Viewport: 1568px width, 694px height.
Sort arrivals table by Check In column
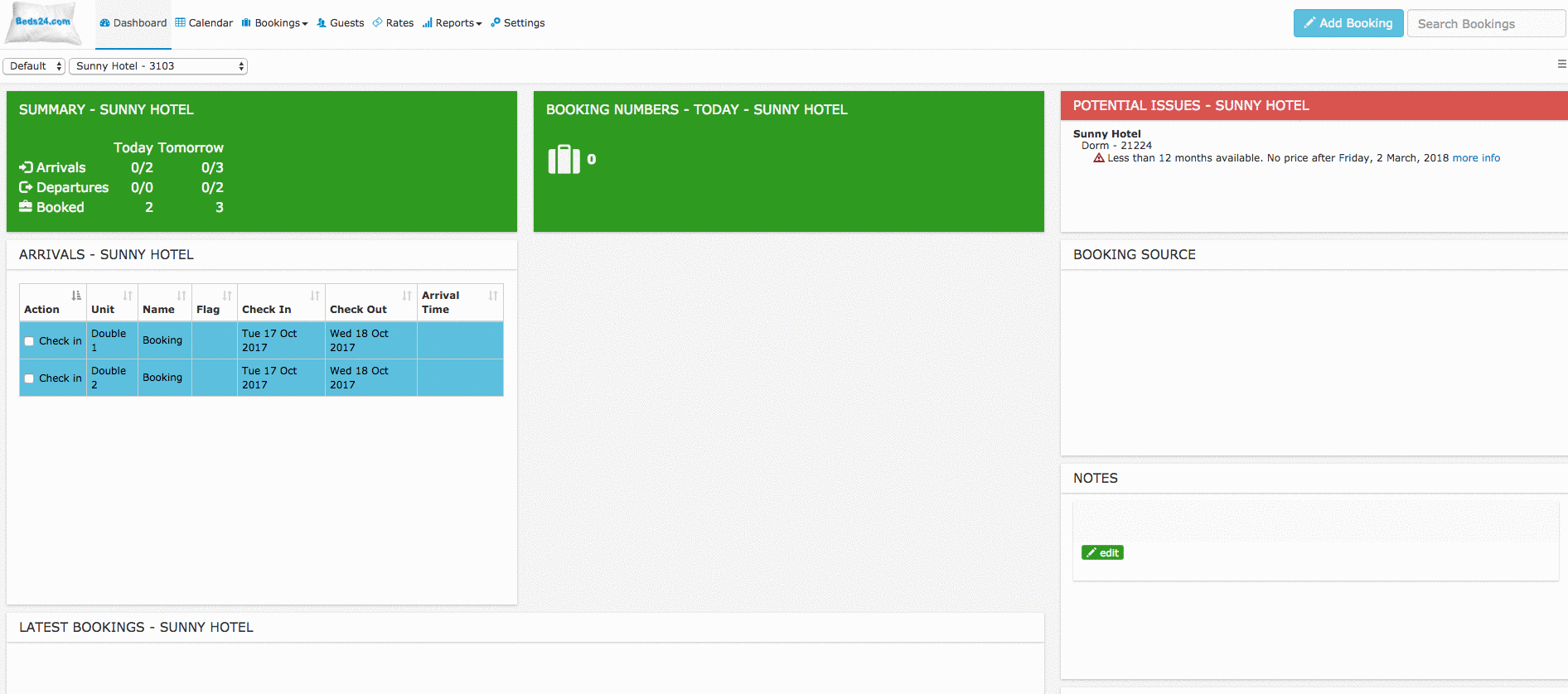[x=281, y=302]
